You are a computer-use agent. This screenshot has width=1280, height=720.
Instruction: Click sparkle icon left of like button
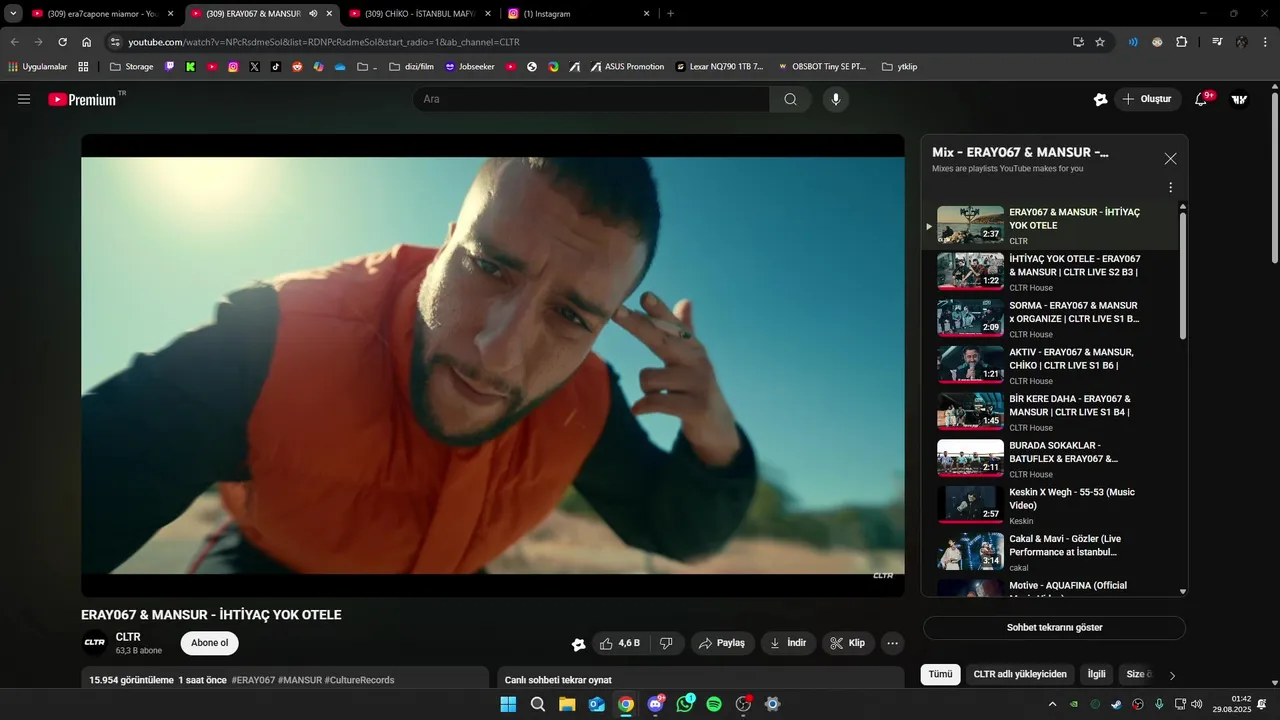click(x=578, y=644)
